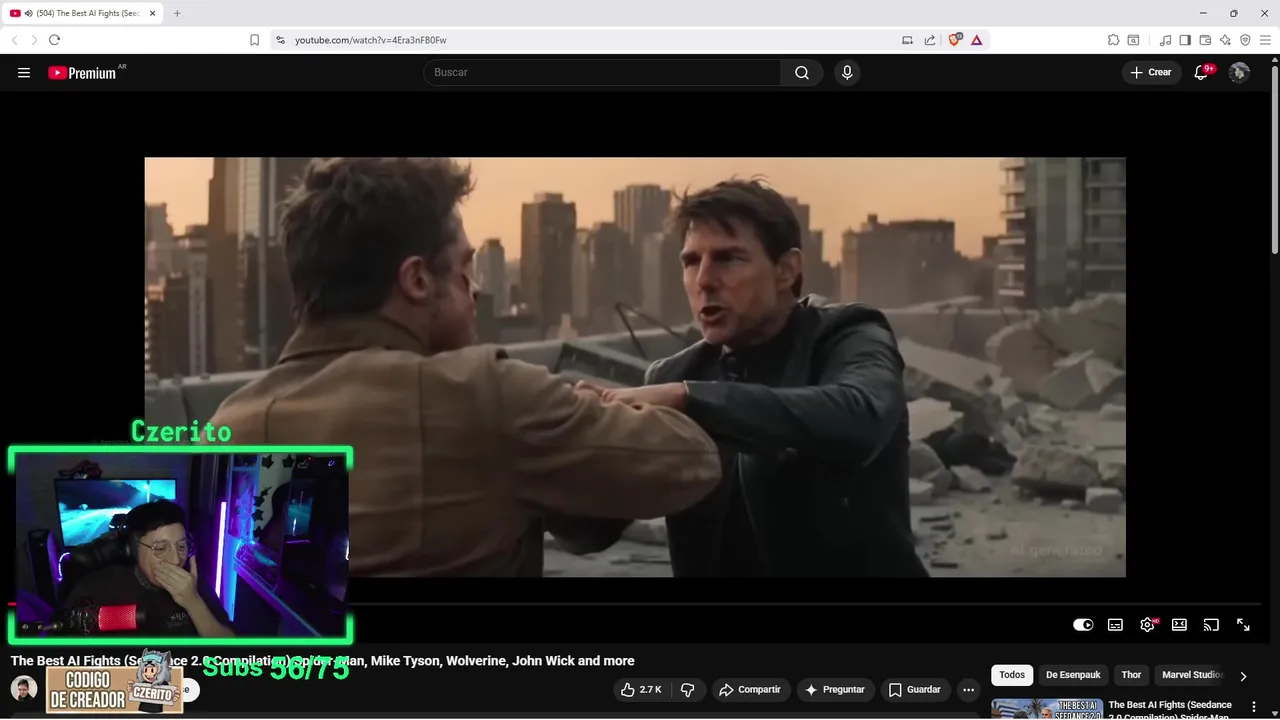Click the address bar URL
Screen dimensions: 1280x720
[370, 40]
